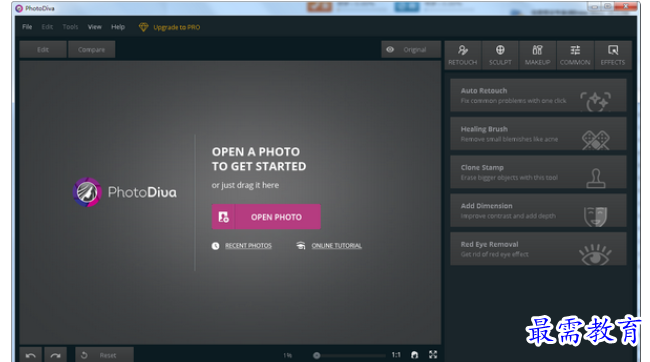The image size is (650, 362).
Task: Click the OPEN PHOTO button
Action: click(x=266, y=217)
